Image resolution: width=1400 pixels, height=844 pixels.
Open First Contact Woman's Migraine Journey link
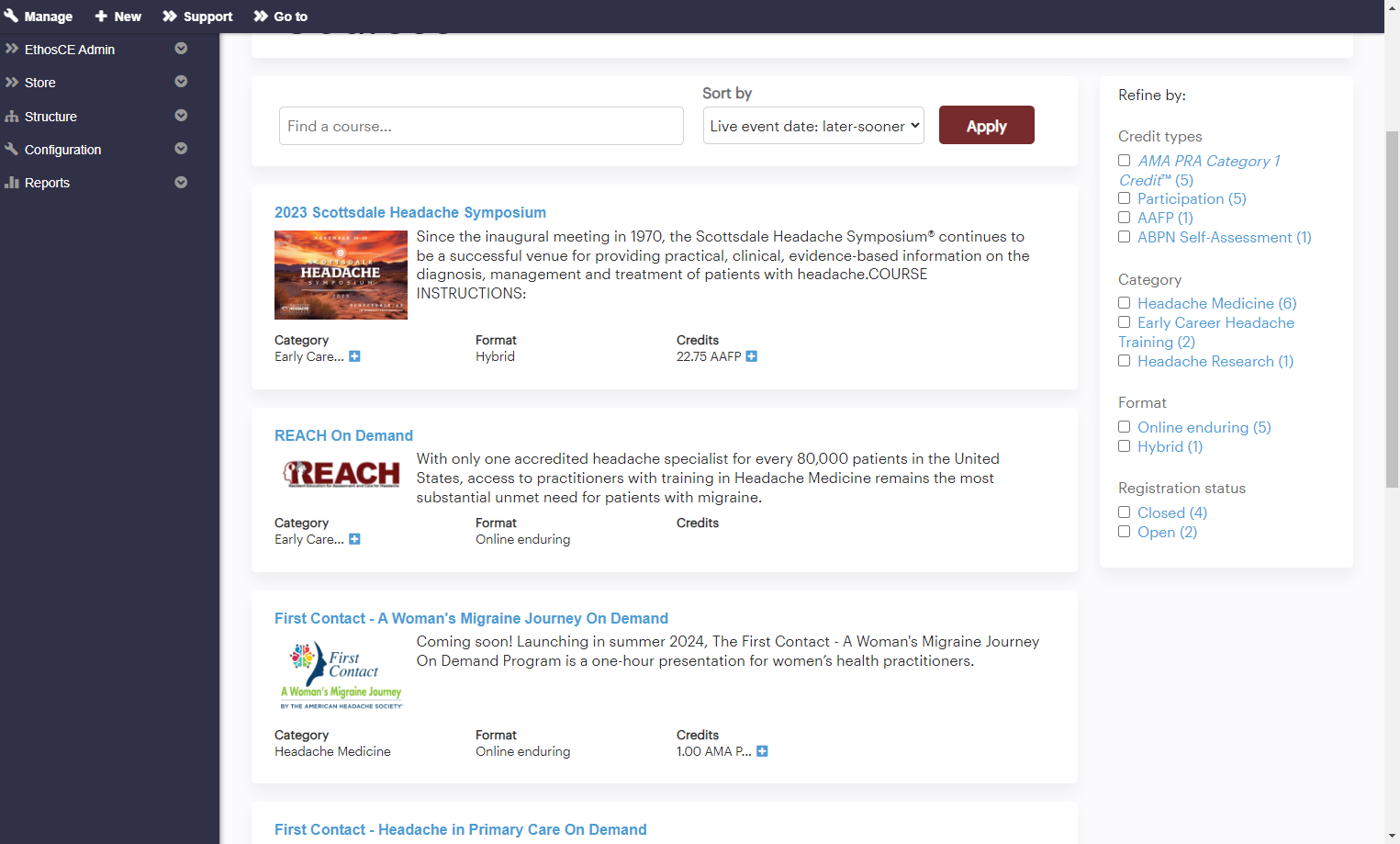pyautogui.click(x=471, y=618)
